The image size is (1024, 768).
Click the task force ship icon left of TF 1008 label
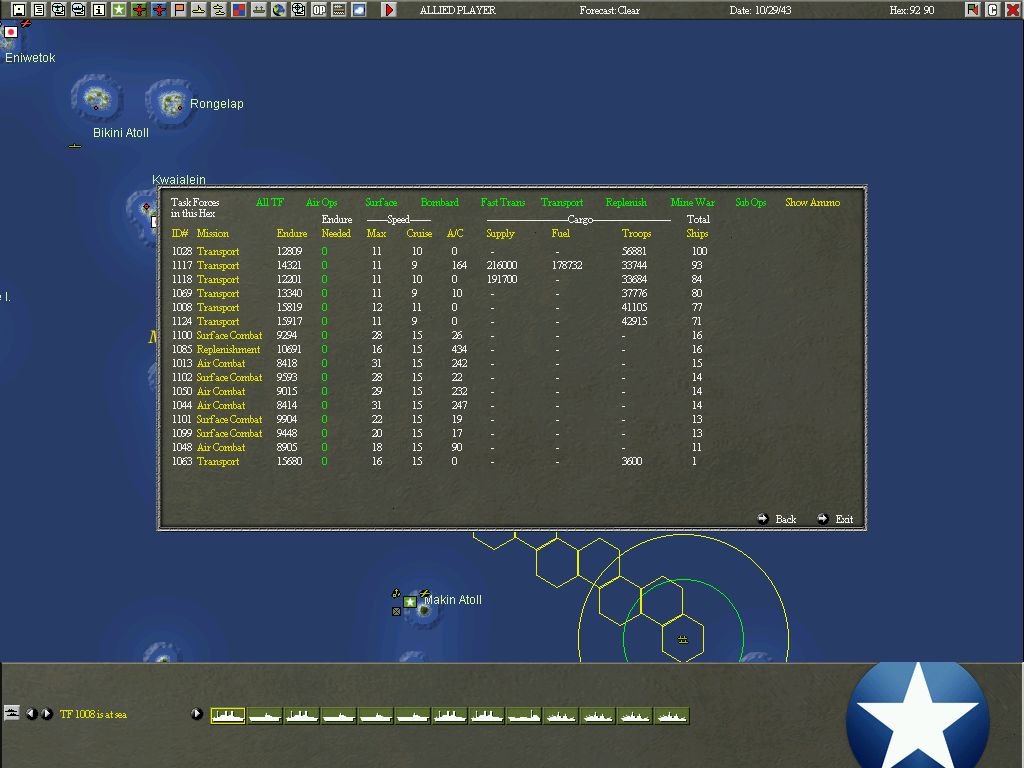(x=12, y=712)
